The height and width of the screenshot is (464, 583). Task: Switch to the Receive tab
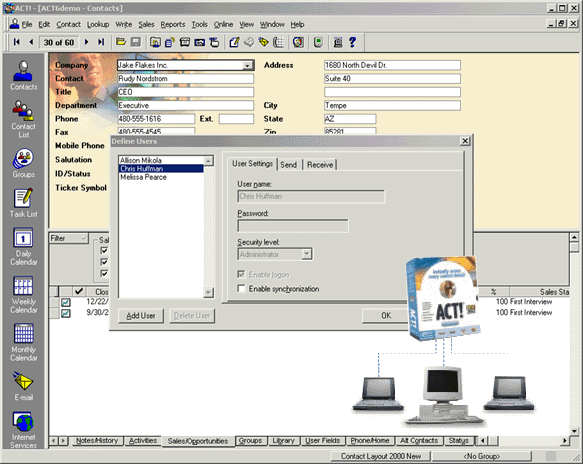pyautogui.click(x=320, y=165)
